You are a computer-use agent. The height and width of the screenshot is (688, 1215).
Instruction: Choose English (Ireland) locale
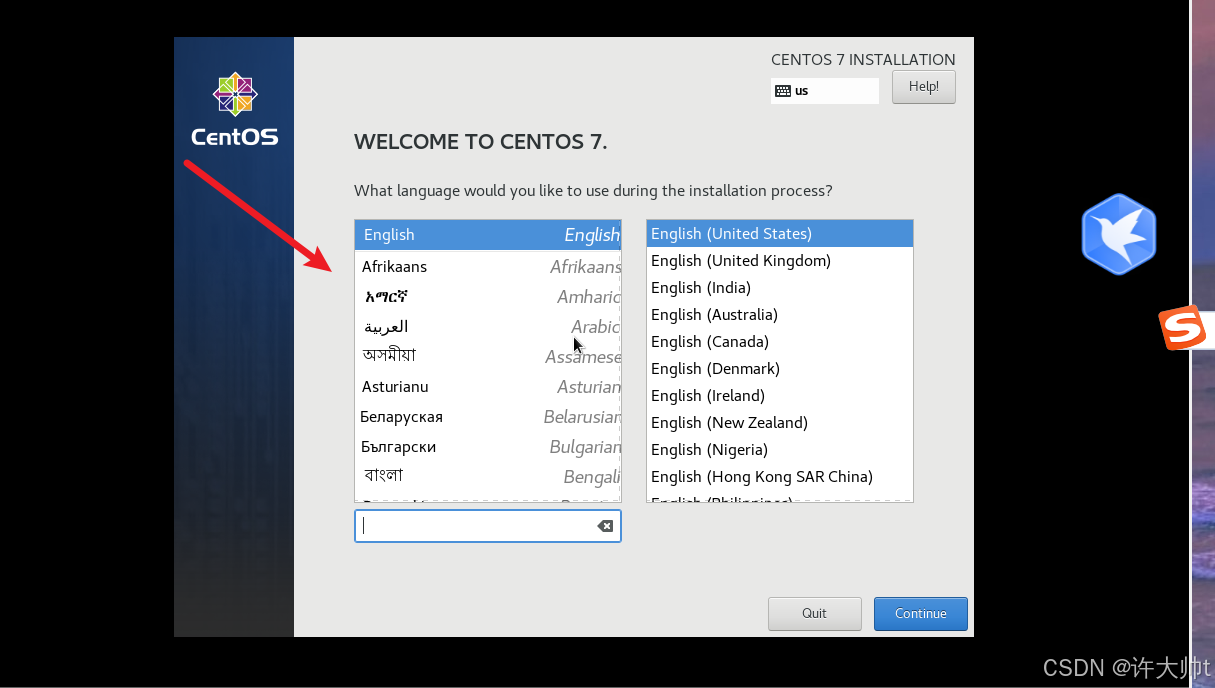coord(780,396)
